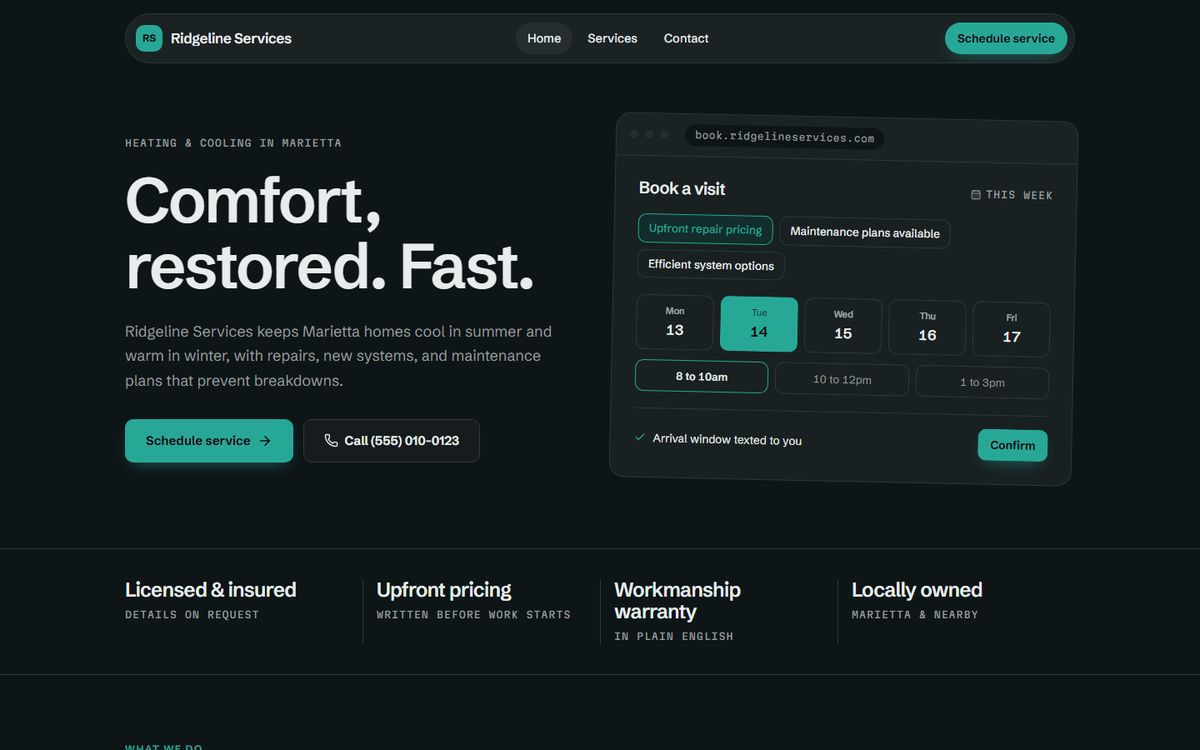Choose the 10 to 12pm time slot
The height and width of the screenshot is (750, 1200).
click(x=842, y=379)
